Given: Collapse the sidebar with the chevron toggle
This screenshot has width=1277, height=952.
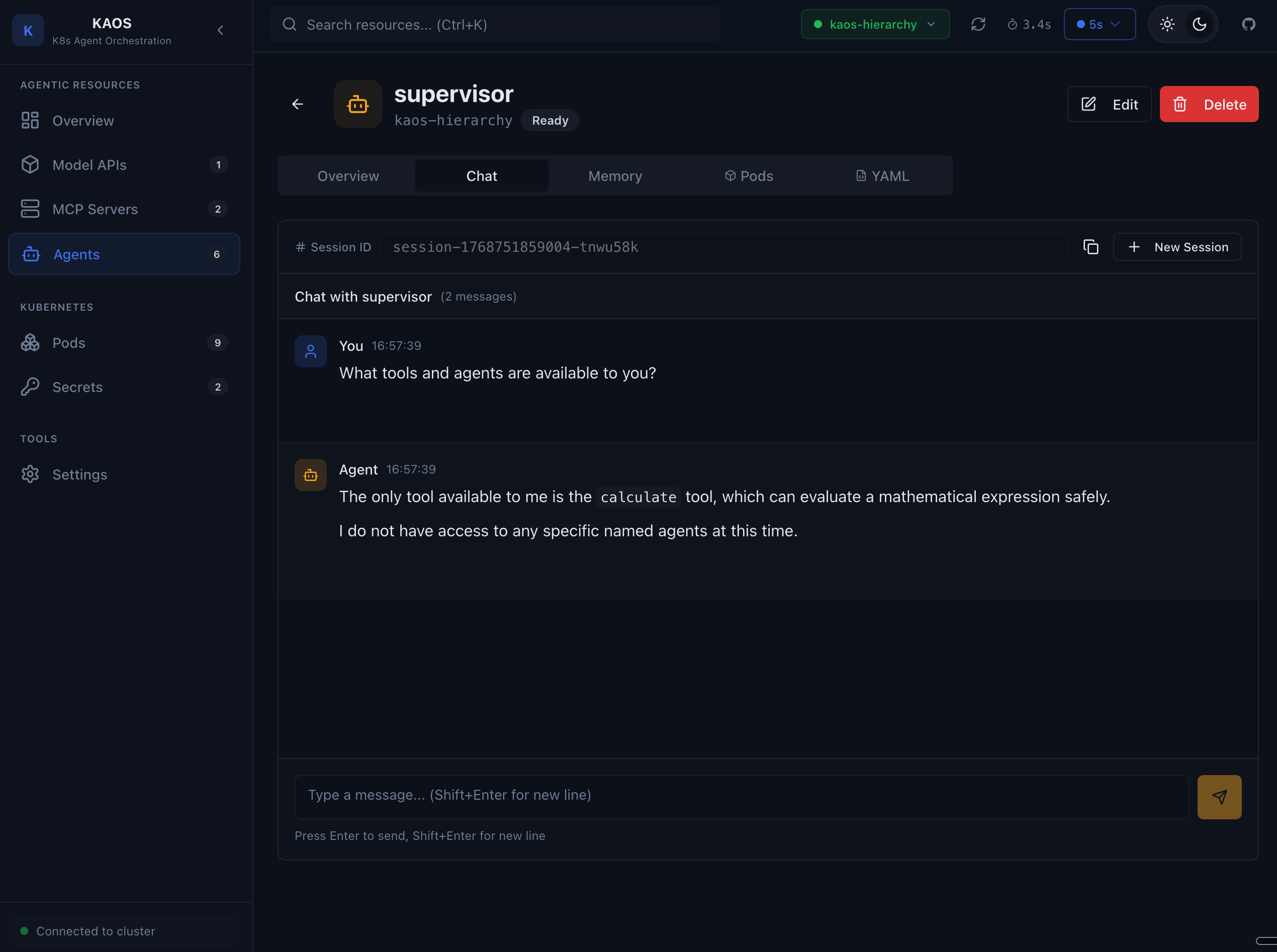Looking at the screenshot, I should click(221, 30).
